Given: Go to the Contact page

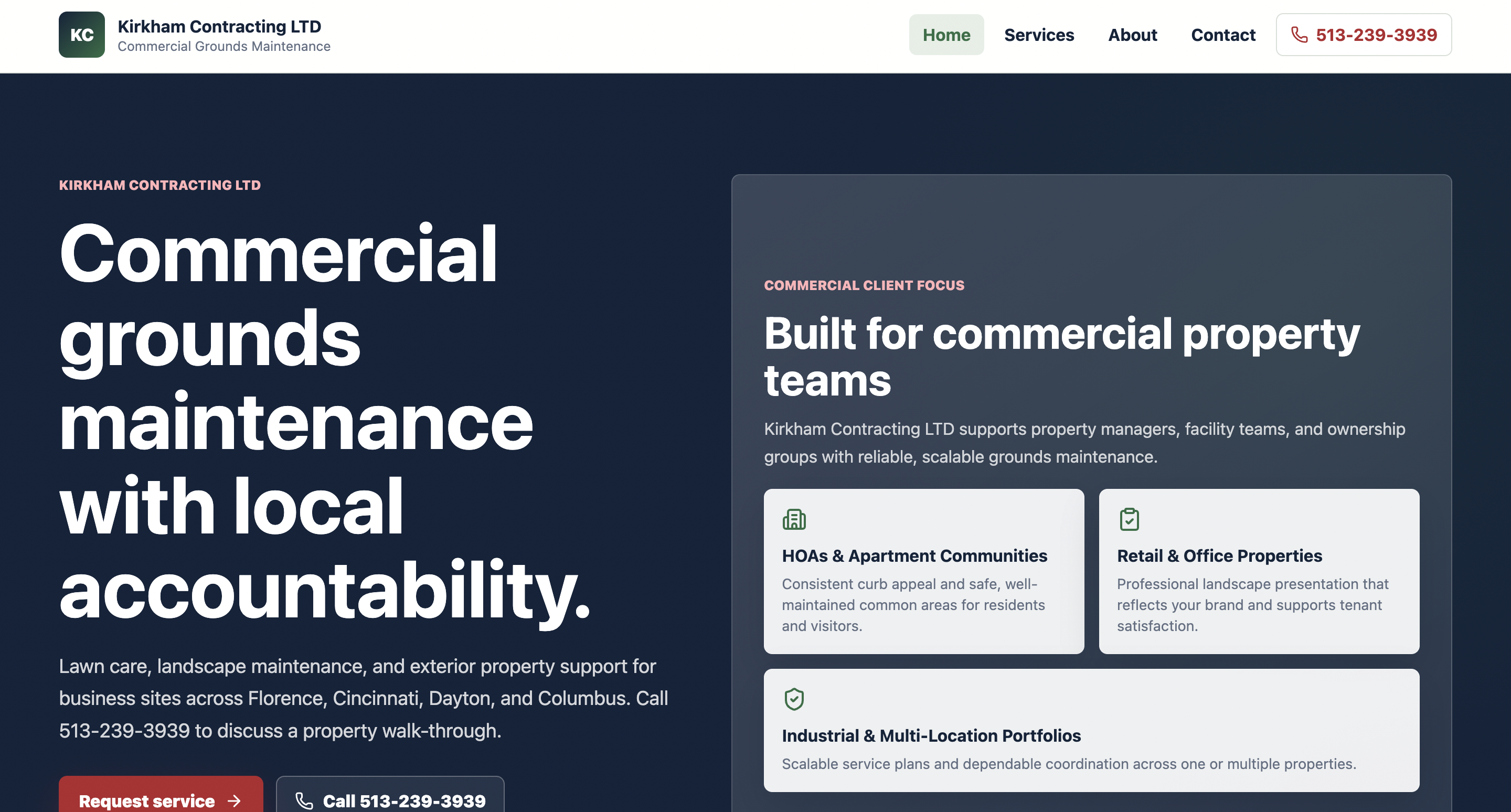Looking at the screenshot, I should point(1223,35).
